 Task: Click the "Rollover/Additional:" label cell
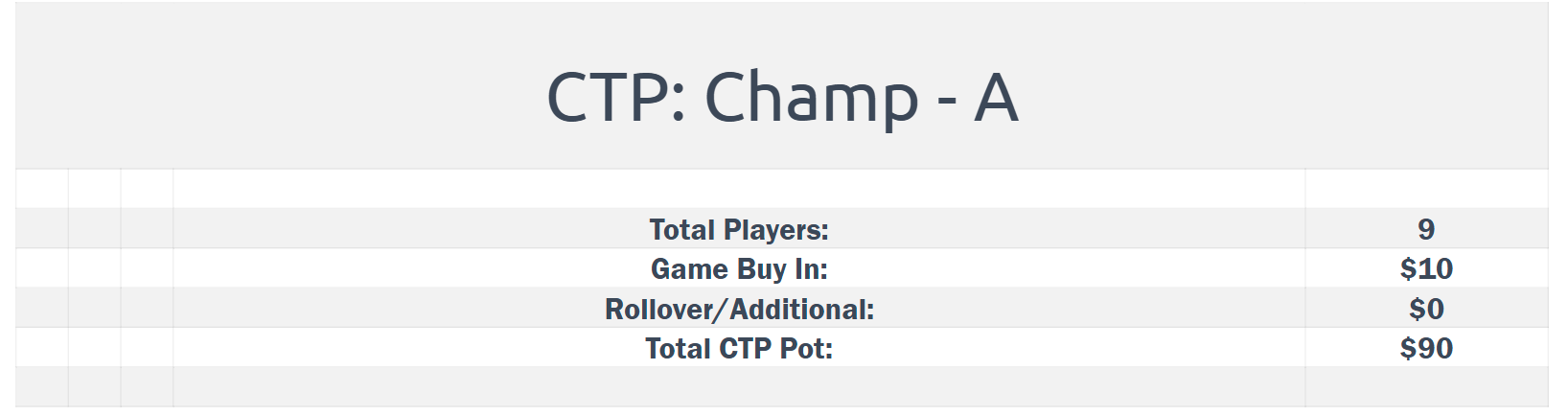(x=738, y=309)
